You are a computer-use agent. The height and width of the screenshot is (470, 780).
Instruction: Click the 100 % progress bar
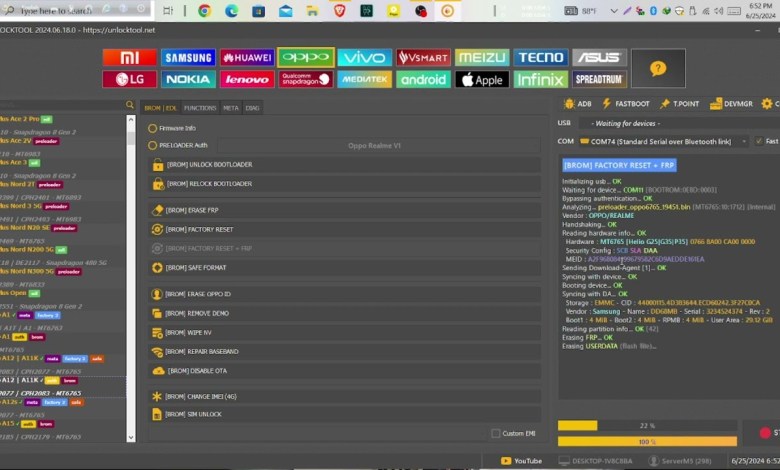coord(647,442)
